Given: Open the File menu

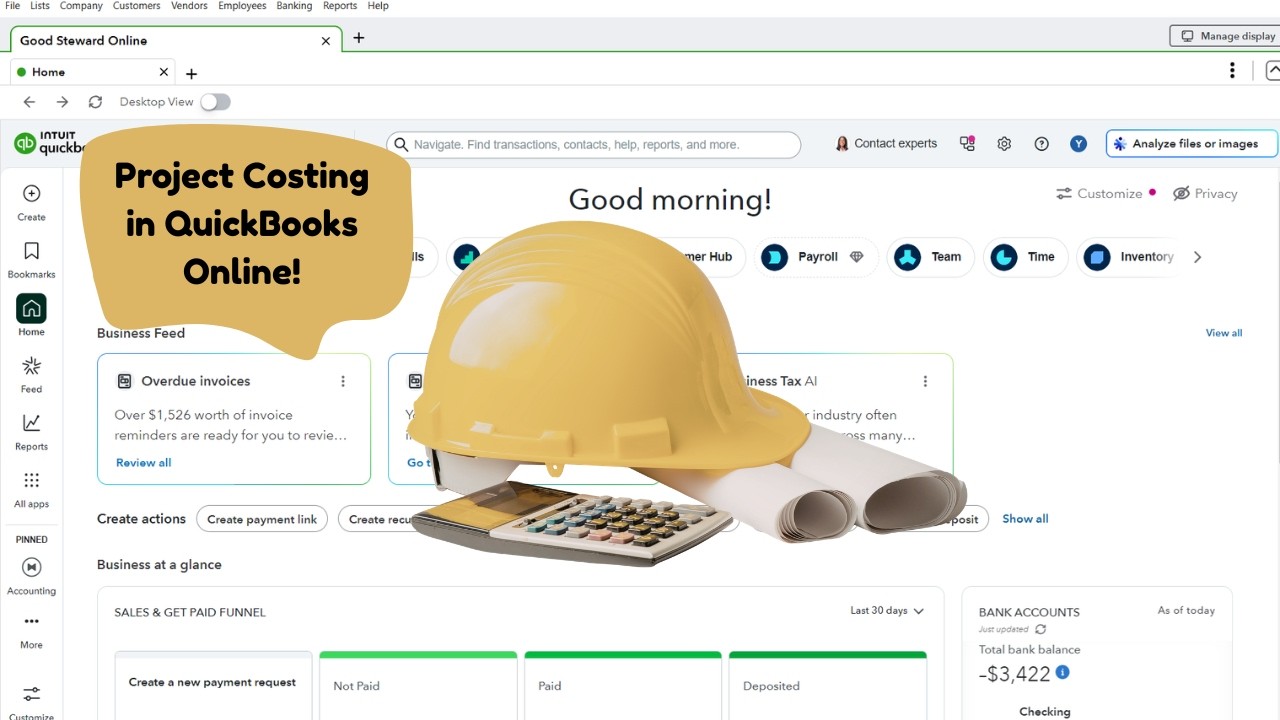Looking at the screenshot, I should [12, 6].
